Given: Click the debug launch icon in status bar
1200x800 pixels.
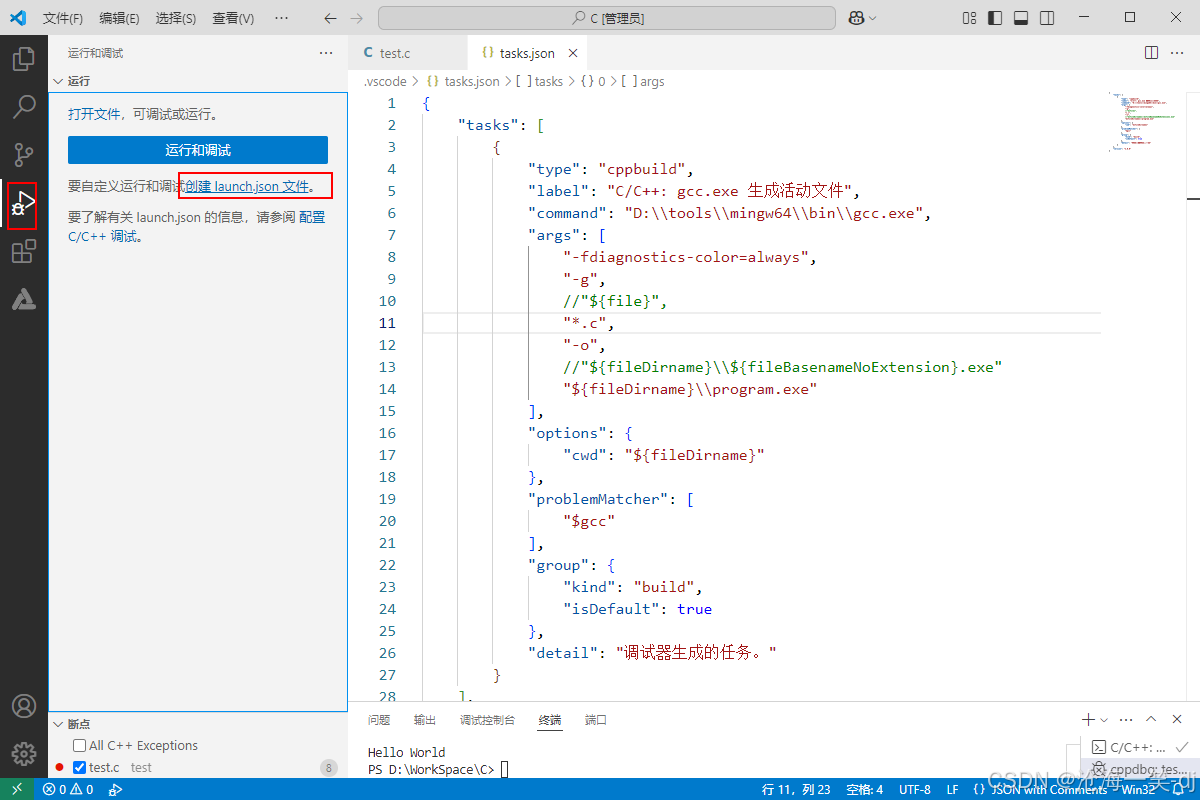Looking at the screenshot, I should tap(115, 789).
